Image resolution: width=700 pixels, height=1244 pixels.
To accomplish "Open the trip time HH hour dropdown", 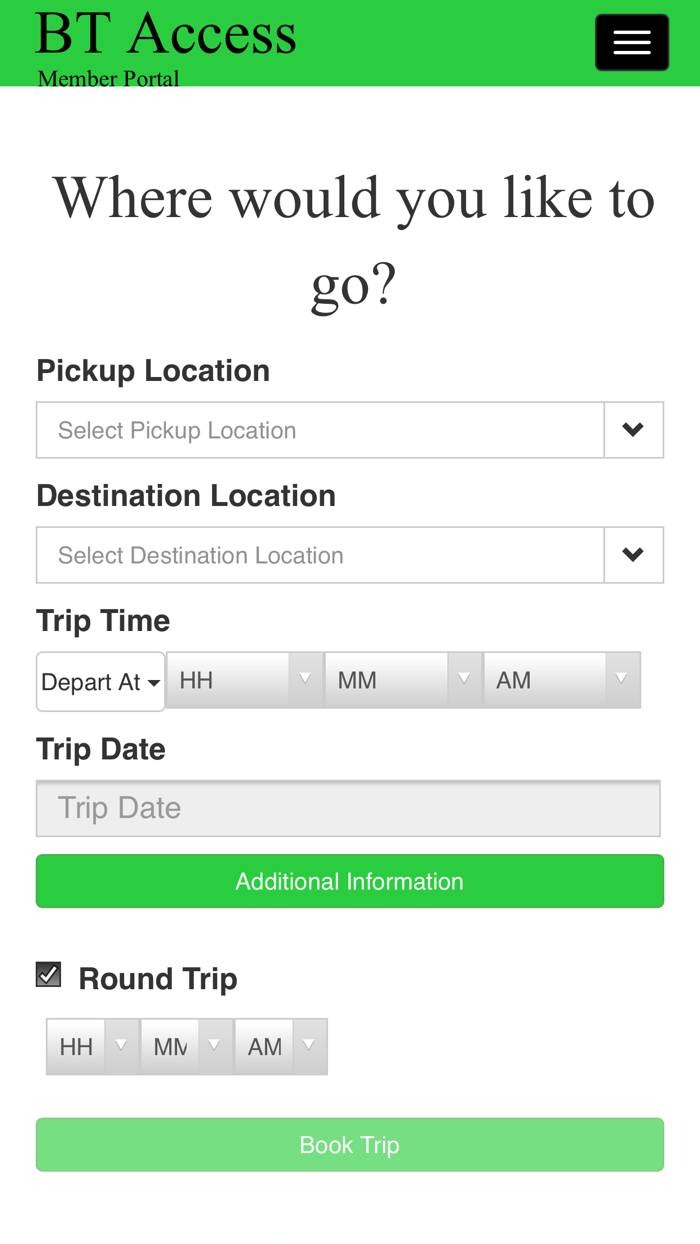I will tap(245, 680).
